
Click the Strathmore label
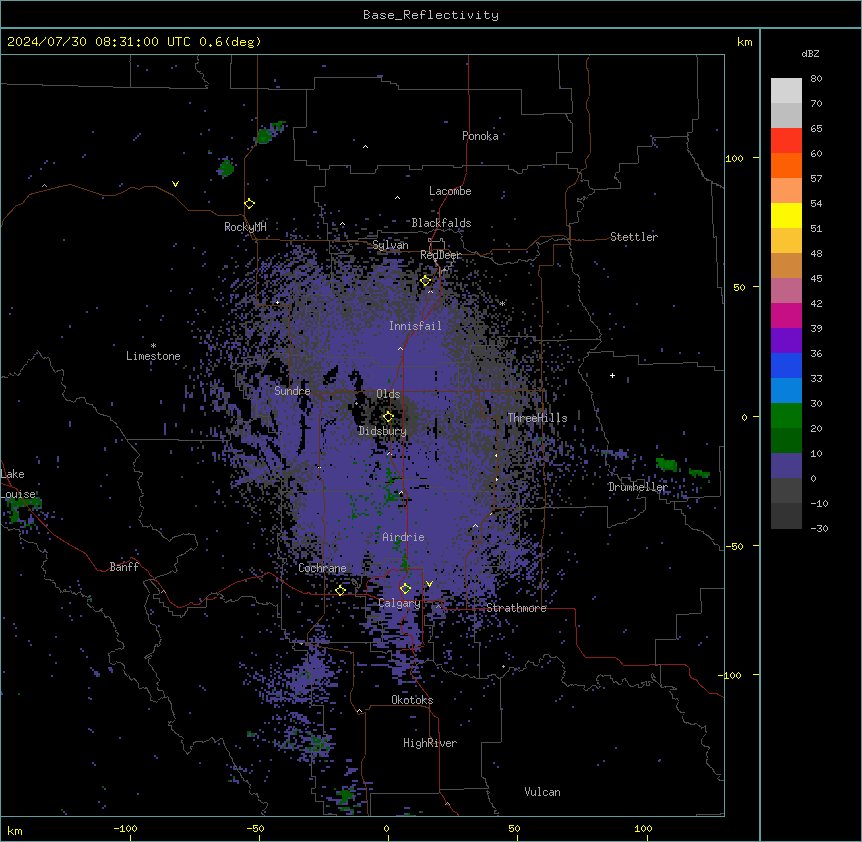coord(516,608)
